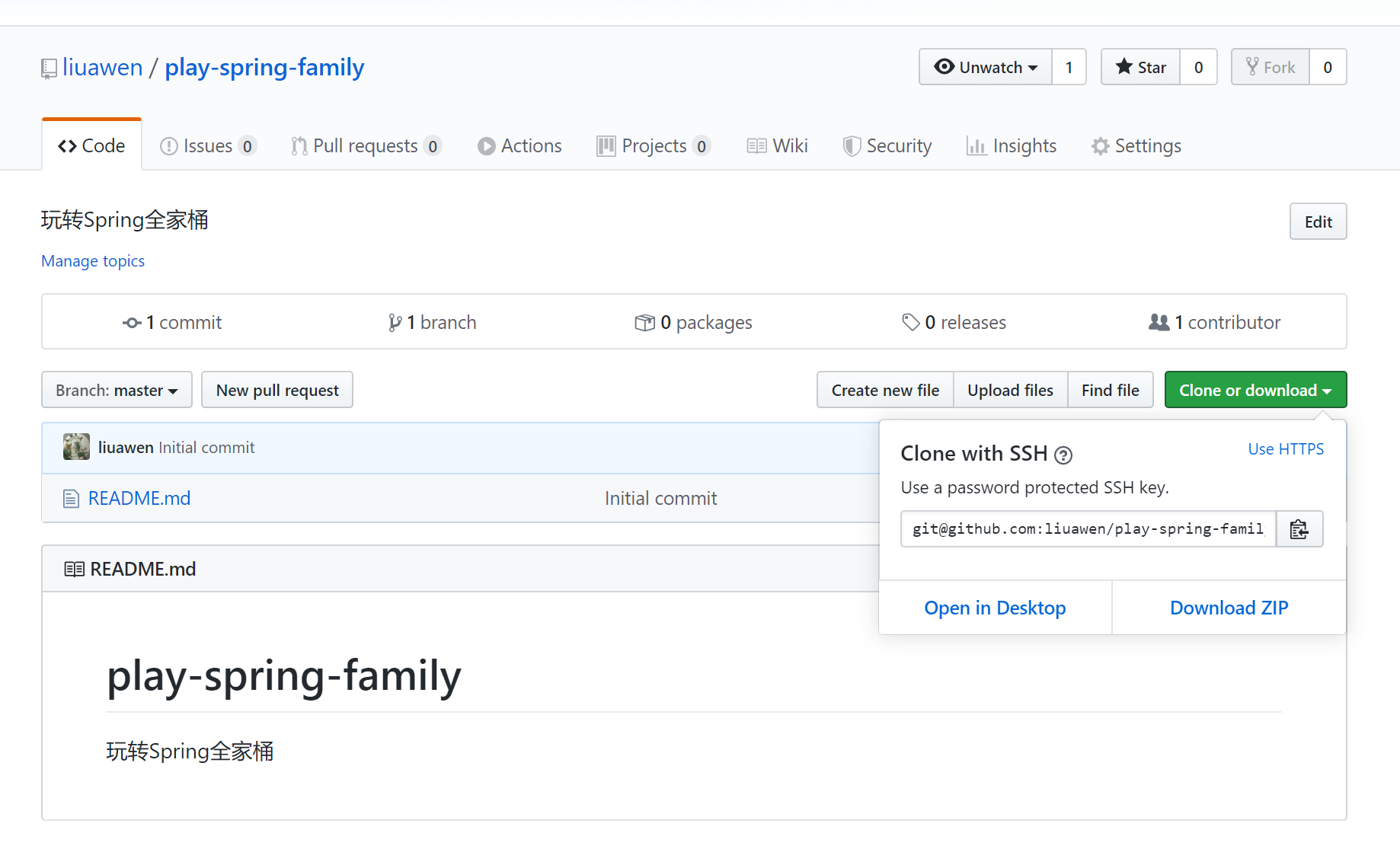Click the issue exclamation icon on Issues tab

tap(168, 146)
